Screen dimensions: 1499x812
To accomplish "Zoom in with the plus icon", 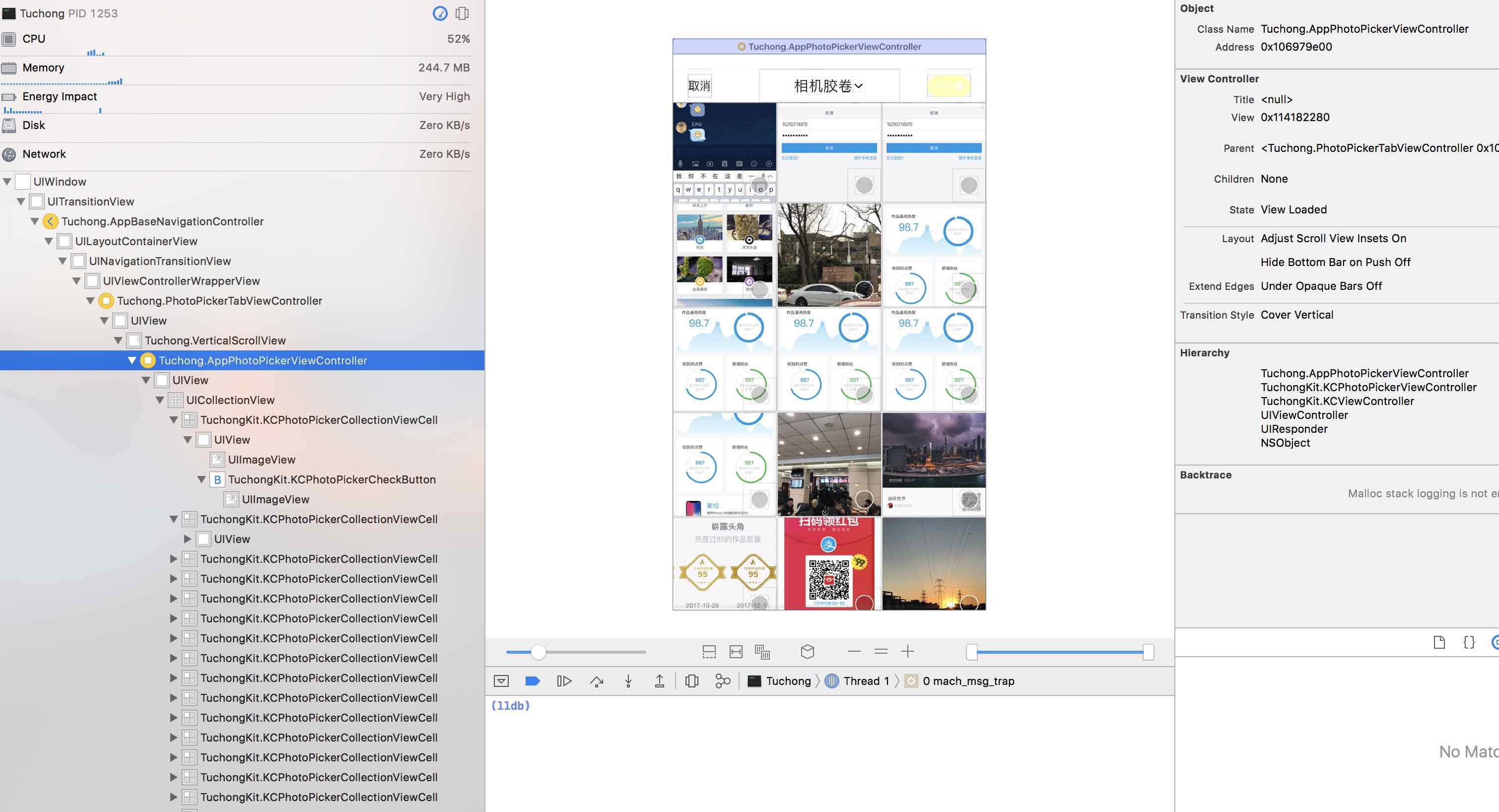I will [x=908, y=651].
